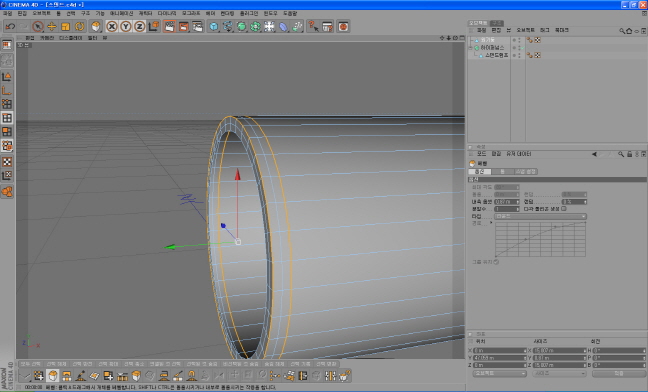Click the lock icon in Attribute Manager
The width and height of the screenshot is (648, 392).
[629, 154]
